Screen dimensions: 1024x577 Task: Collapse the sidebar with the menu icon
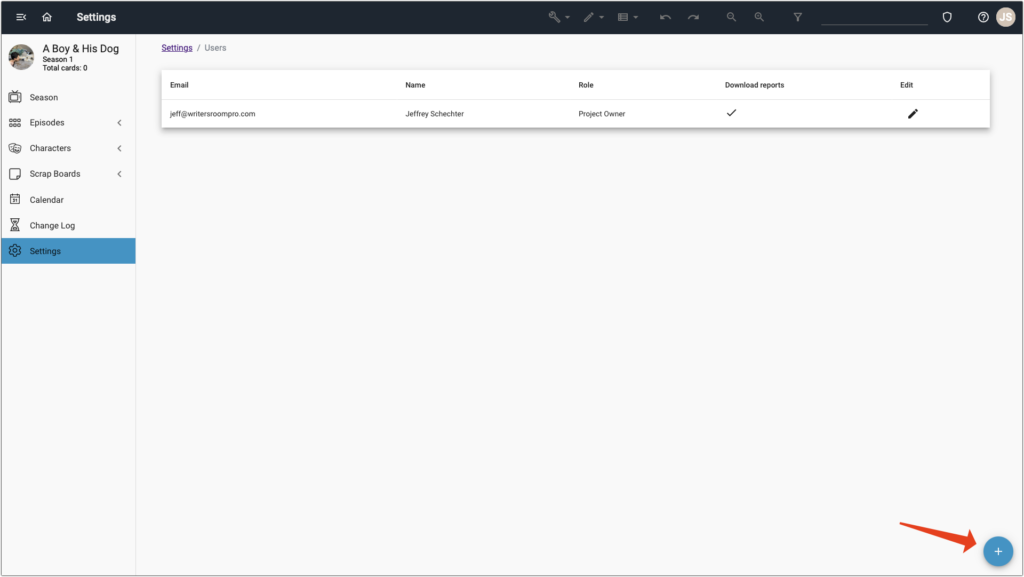tap(21, 17)
